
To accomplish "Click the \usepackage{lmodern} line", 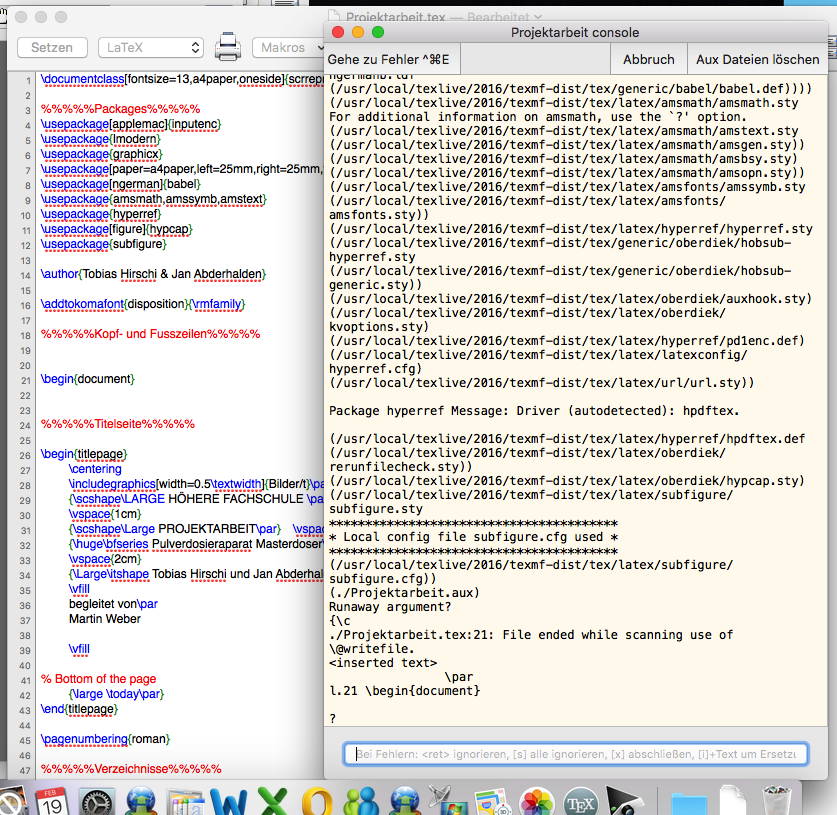I will point(100,139).
